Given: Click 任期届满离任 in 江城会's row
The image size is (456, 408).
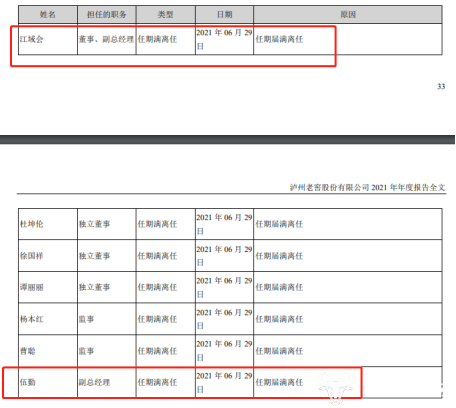Looking at the screenshot, I should 279,39.
